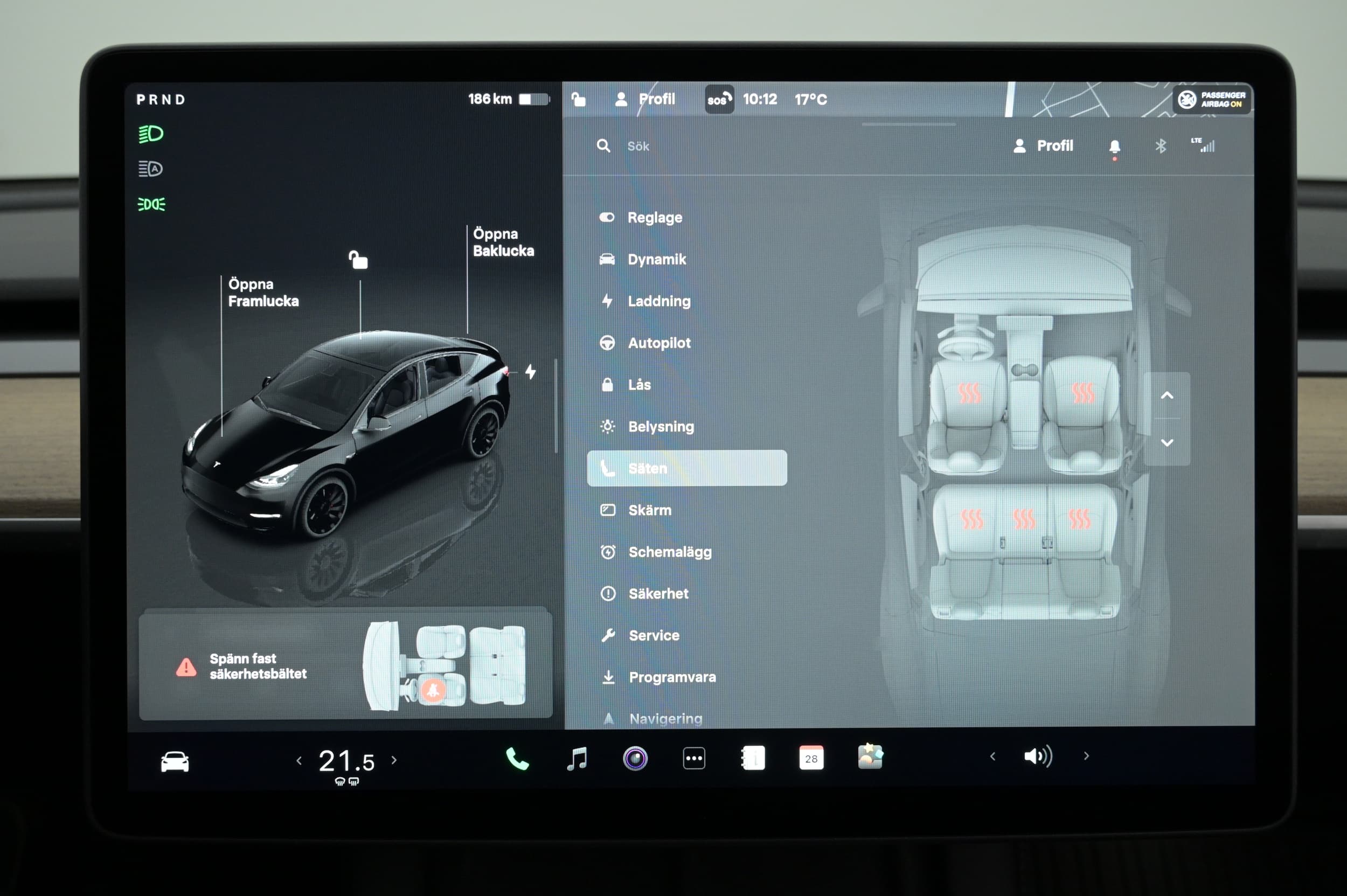Toggle rear center seat heater

[x=1024, y=519]
